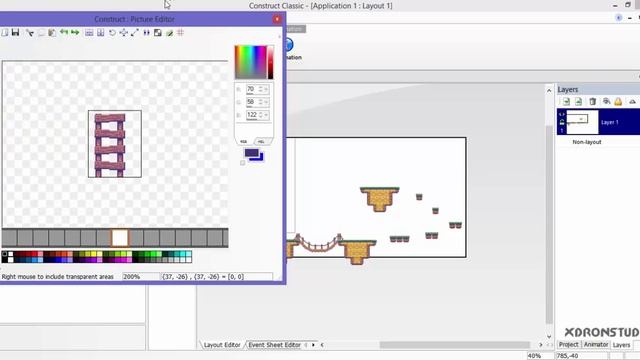Click the flip horizontal icon in Picture Editor

[89, 33]
